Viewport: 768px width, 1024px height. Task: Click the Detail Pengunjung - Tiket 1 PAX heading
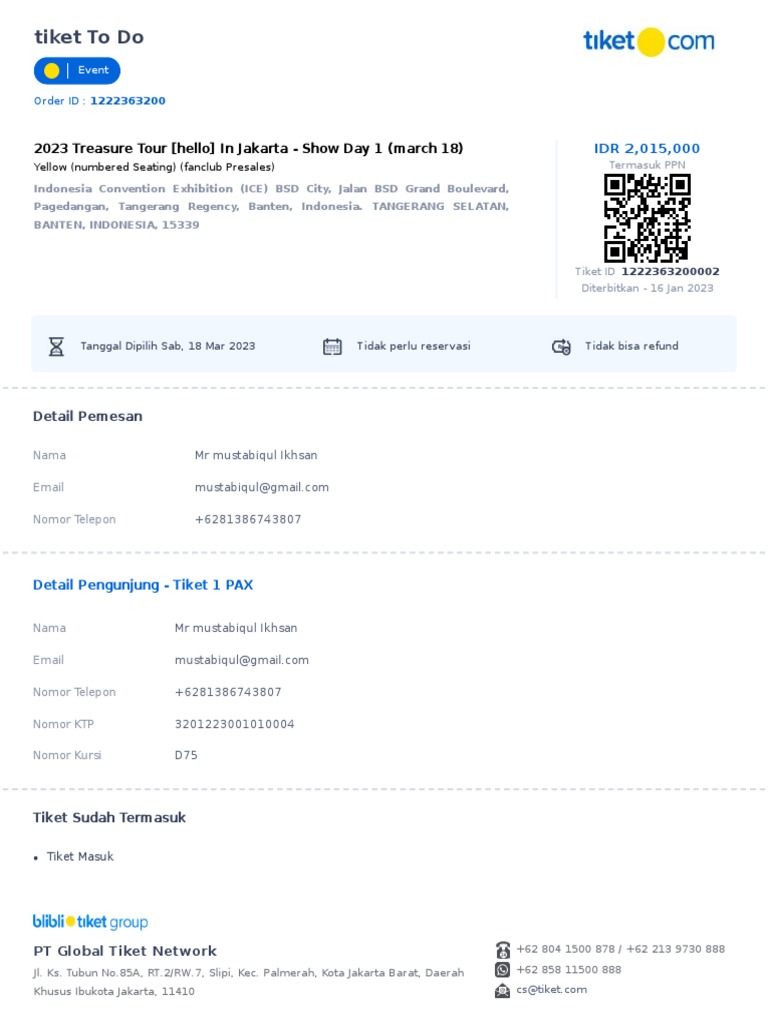click(143, 585)
